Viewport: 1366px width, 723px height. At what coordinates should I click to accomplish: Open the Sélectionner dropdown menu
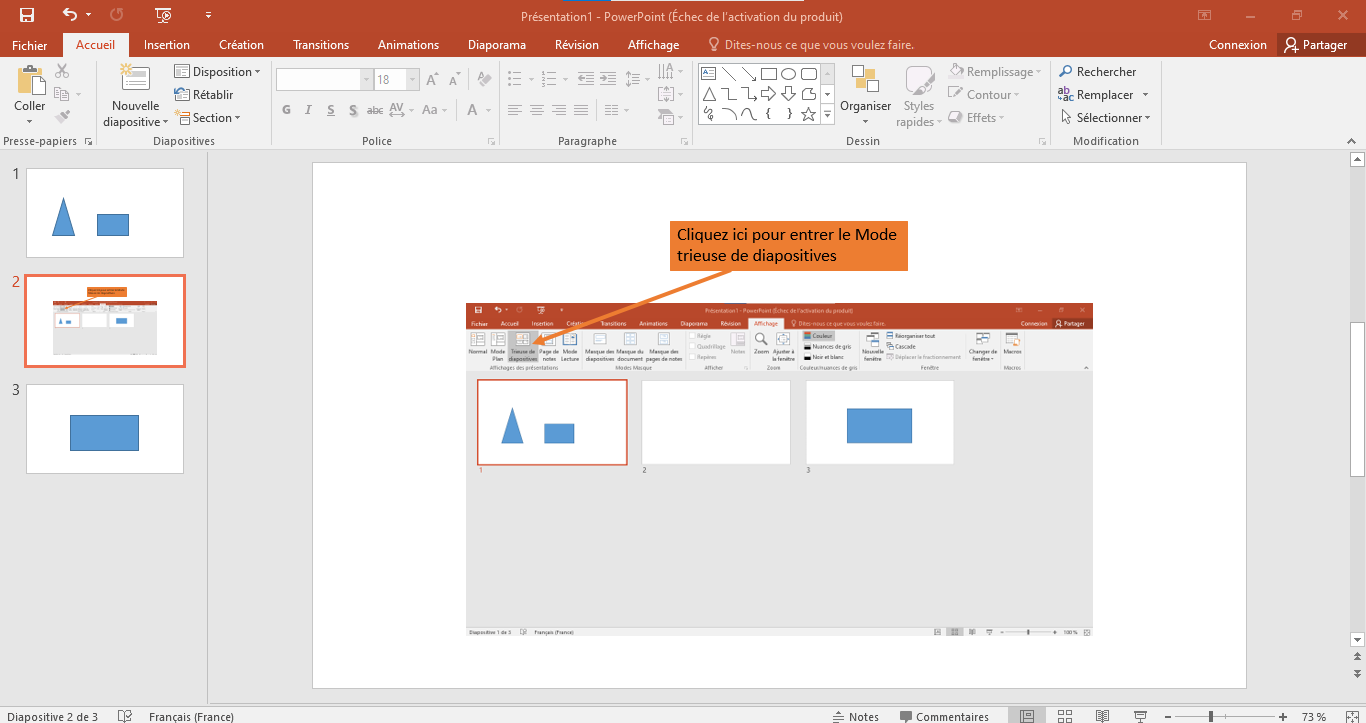tap(1106, 118)
